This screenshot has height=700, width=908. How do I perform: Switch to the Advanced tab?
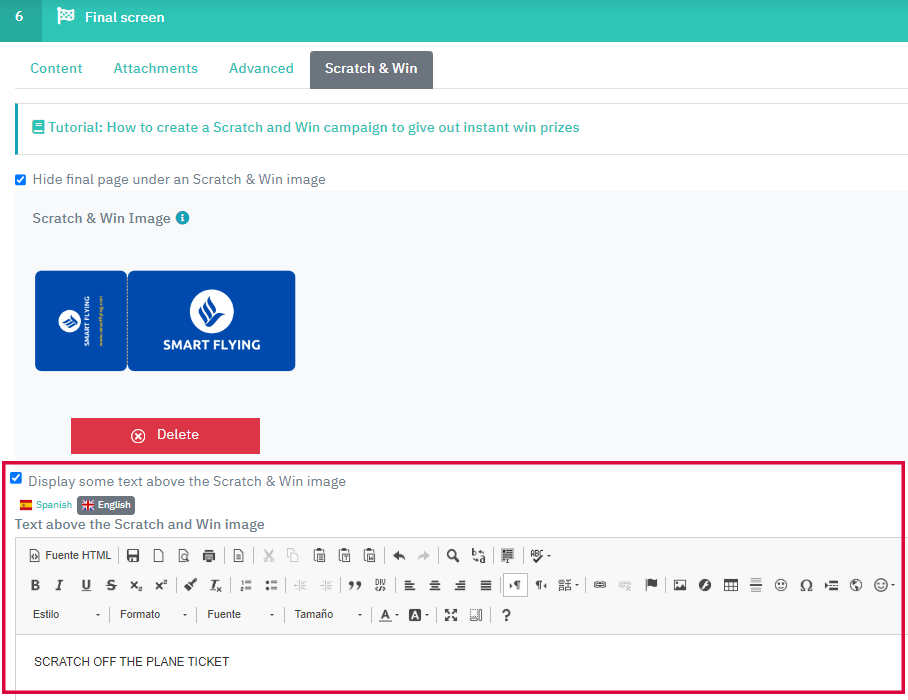click(x=261, y=68)
